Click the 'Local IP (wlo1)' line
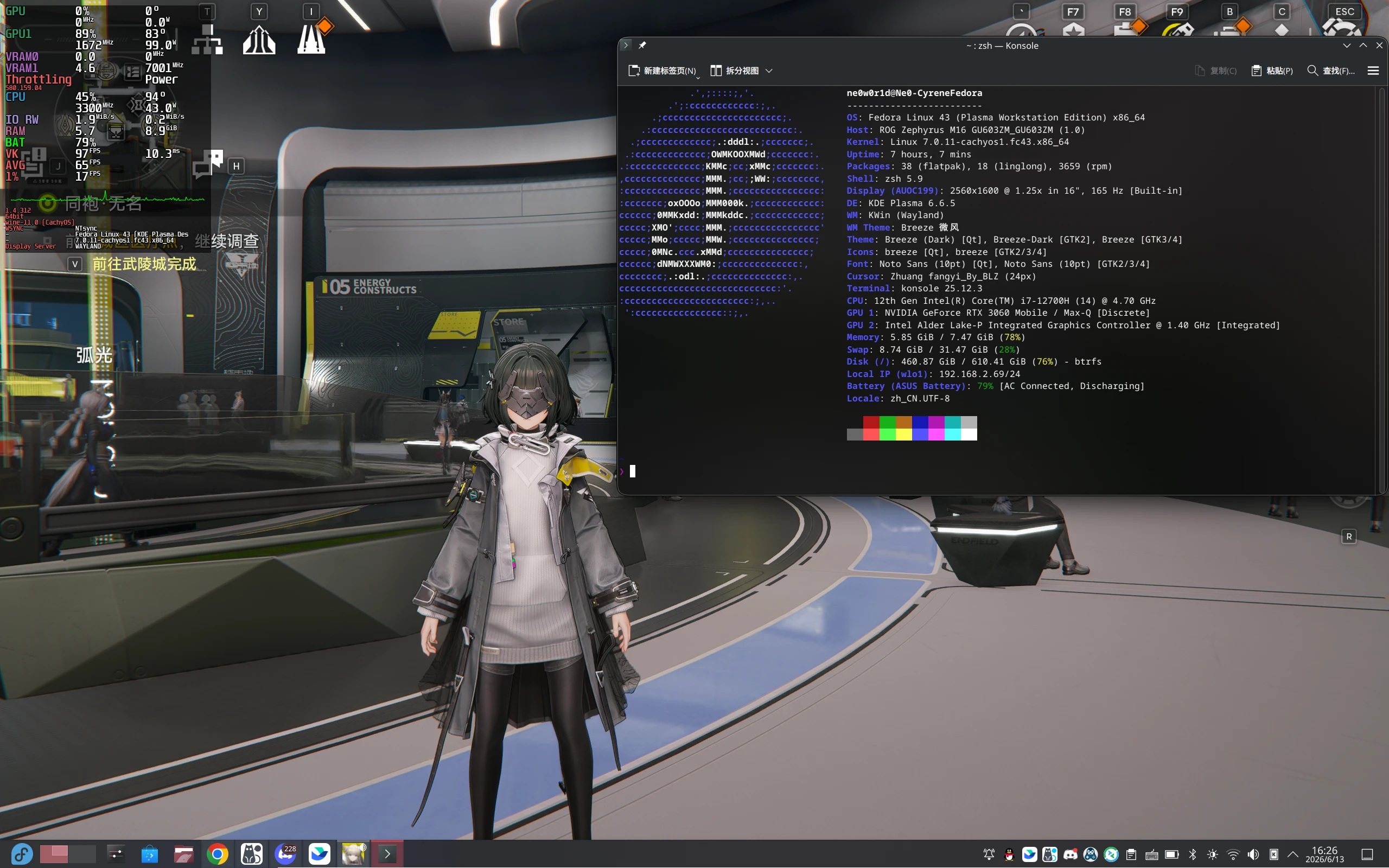Viewport: 1389px width, 868px height. coord(933,374)
